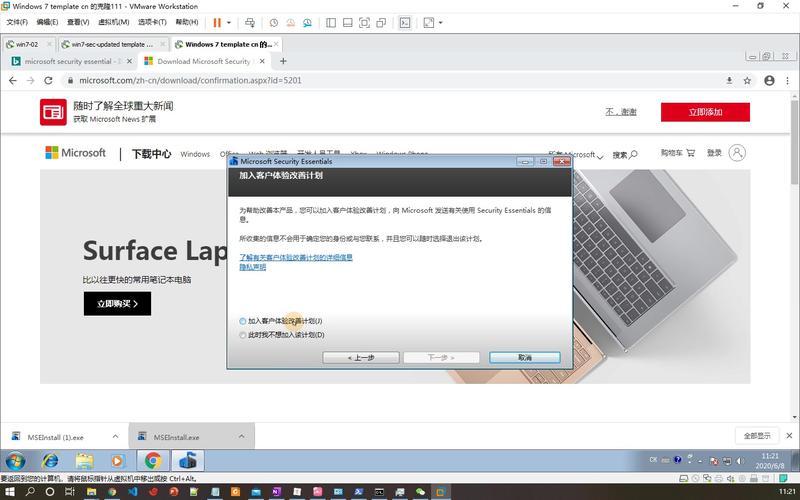800x500 pixels.
Task: Click the 全部显示 downloads button
Action: [x=757, y=436]
